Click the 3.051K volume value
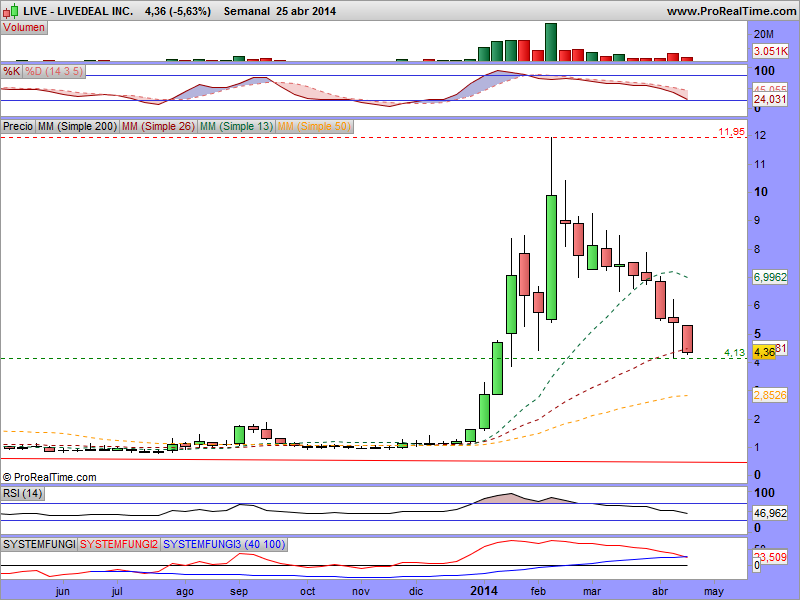Screen dimensions: 800x600 [770, 51]
